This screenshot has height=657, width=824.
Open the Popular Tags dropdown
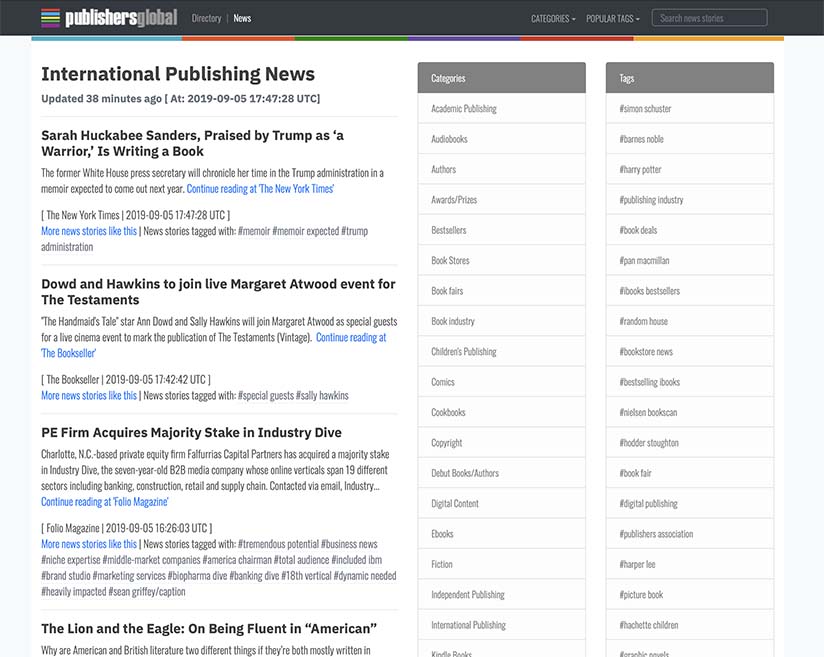613,19
